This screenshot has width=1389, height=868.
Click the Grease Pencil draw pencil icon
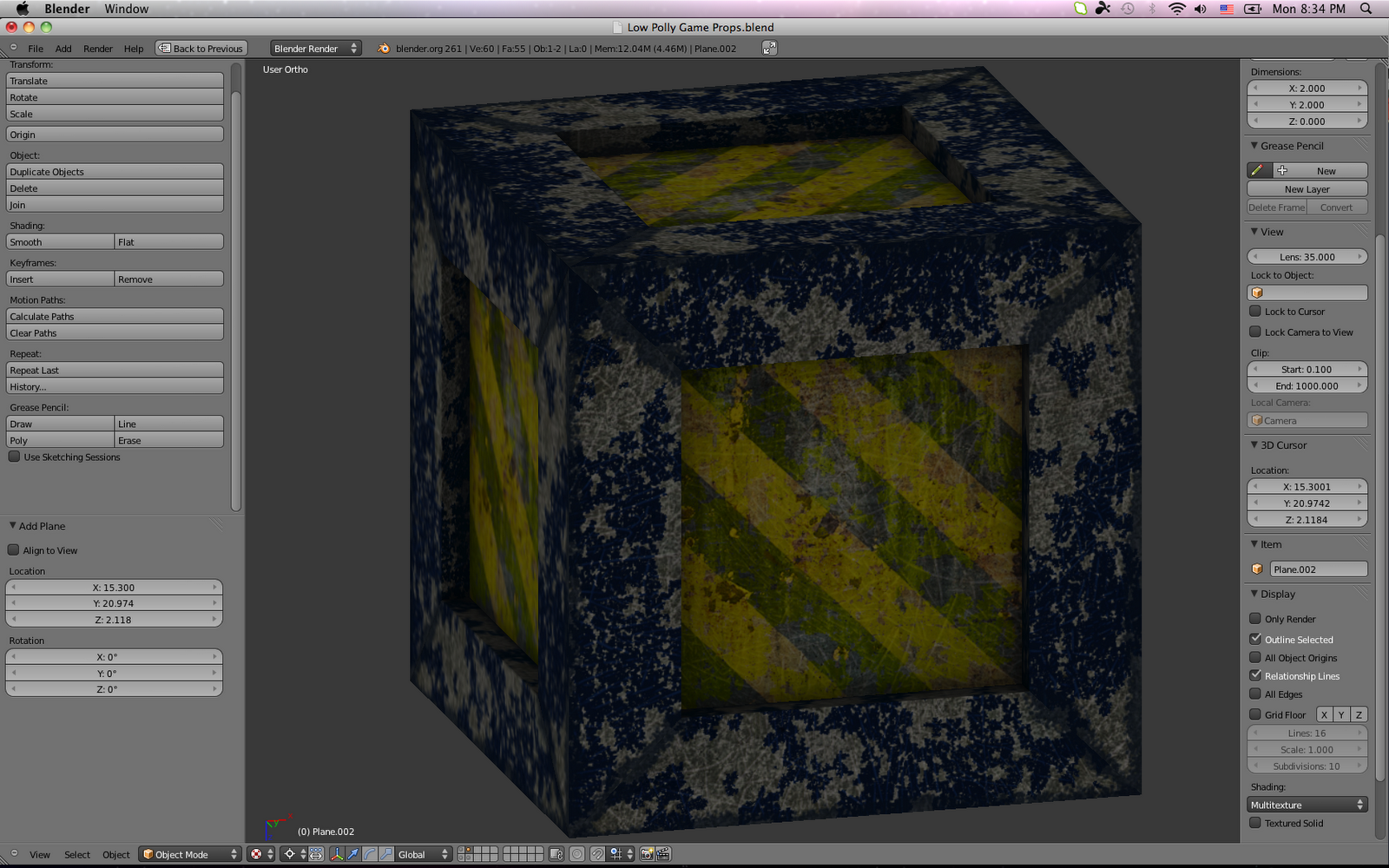tap(1258, 170)
